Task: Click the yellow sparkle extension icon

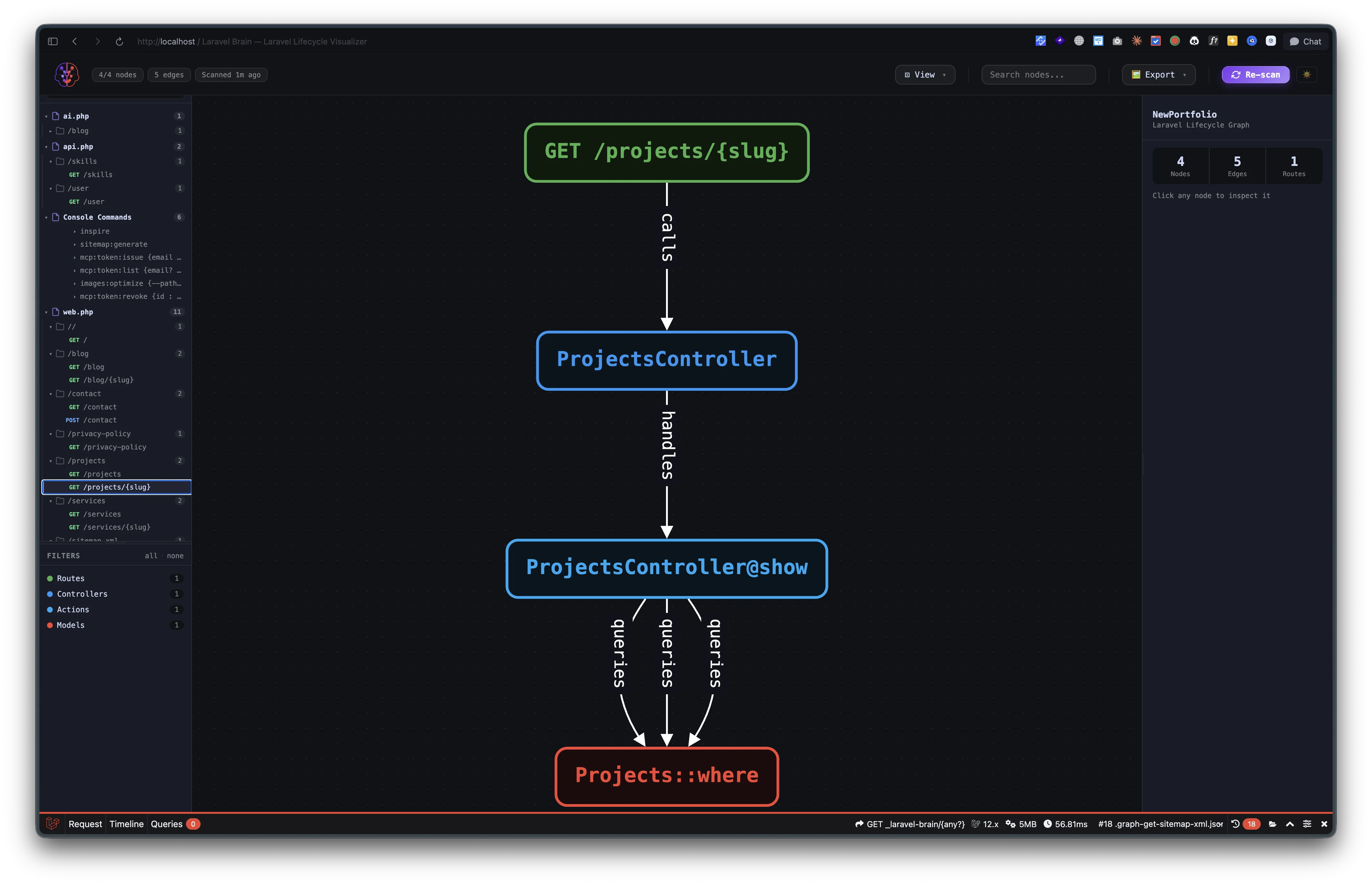Action: [x=1232, y=41]
